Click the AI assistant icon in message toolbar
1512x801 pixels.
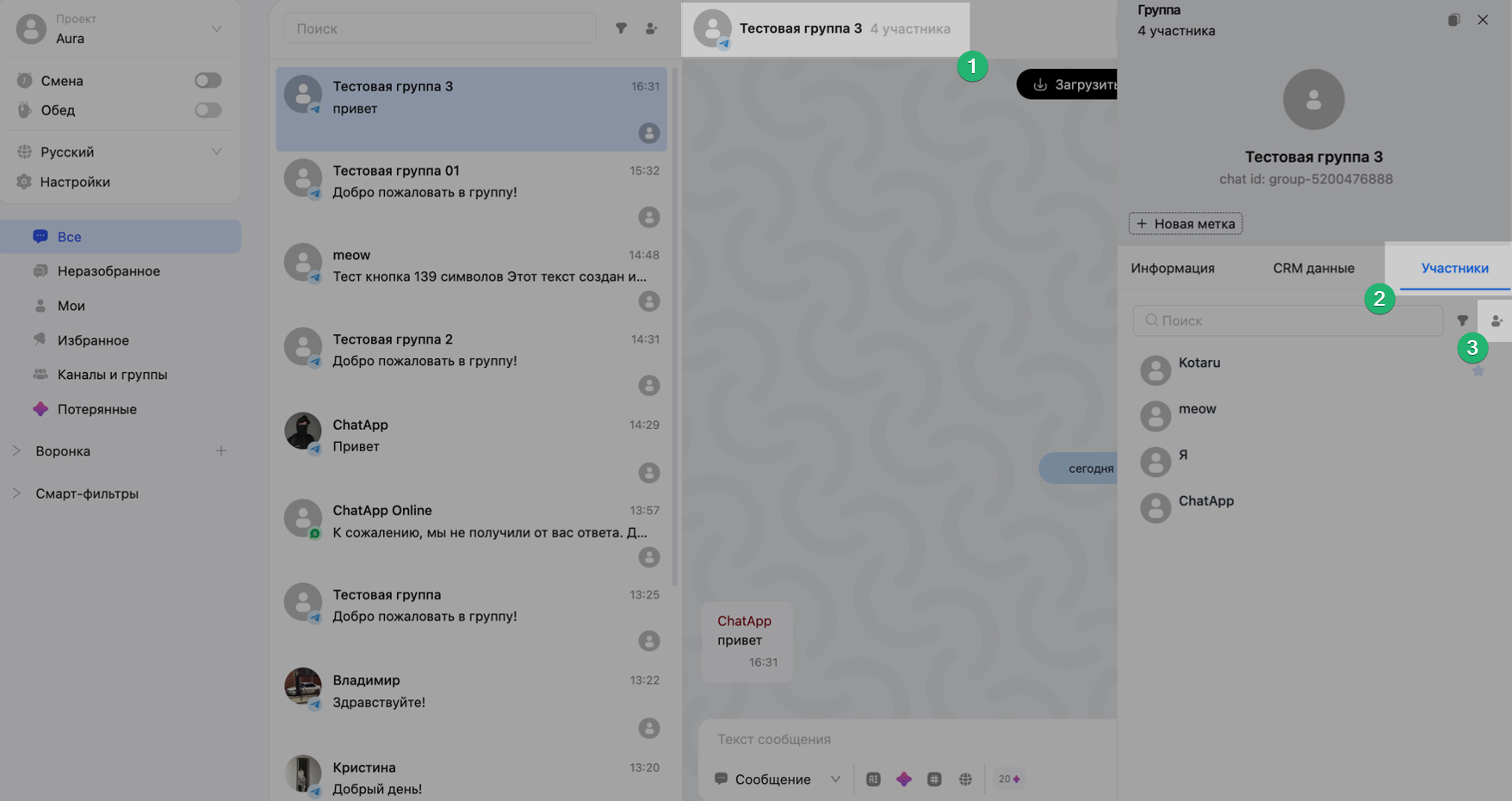873,779
